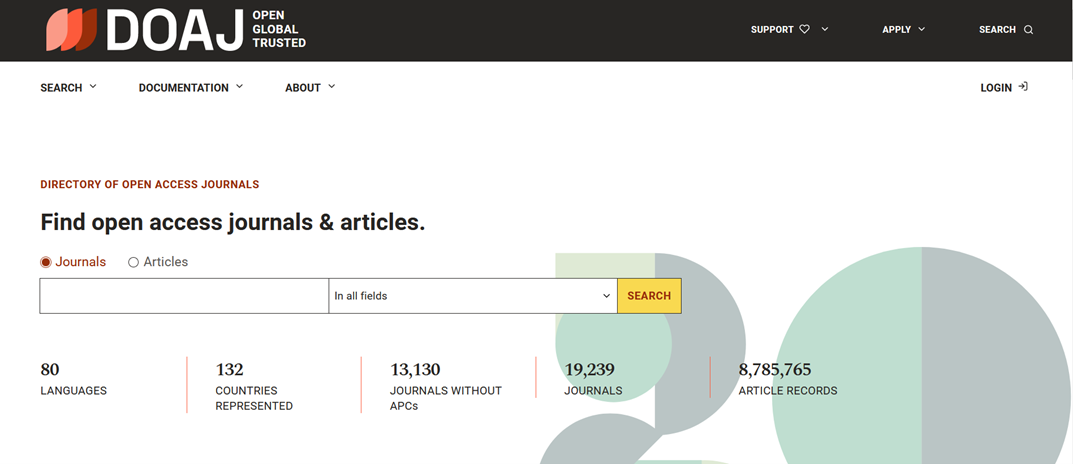Click the 'Open Global Trusted' tagline
Image resolution: width=1073 pixels, height=464 pixels.
[x=279, y=29]
